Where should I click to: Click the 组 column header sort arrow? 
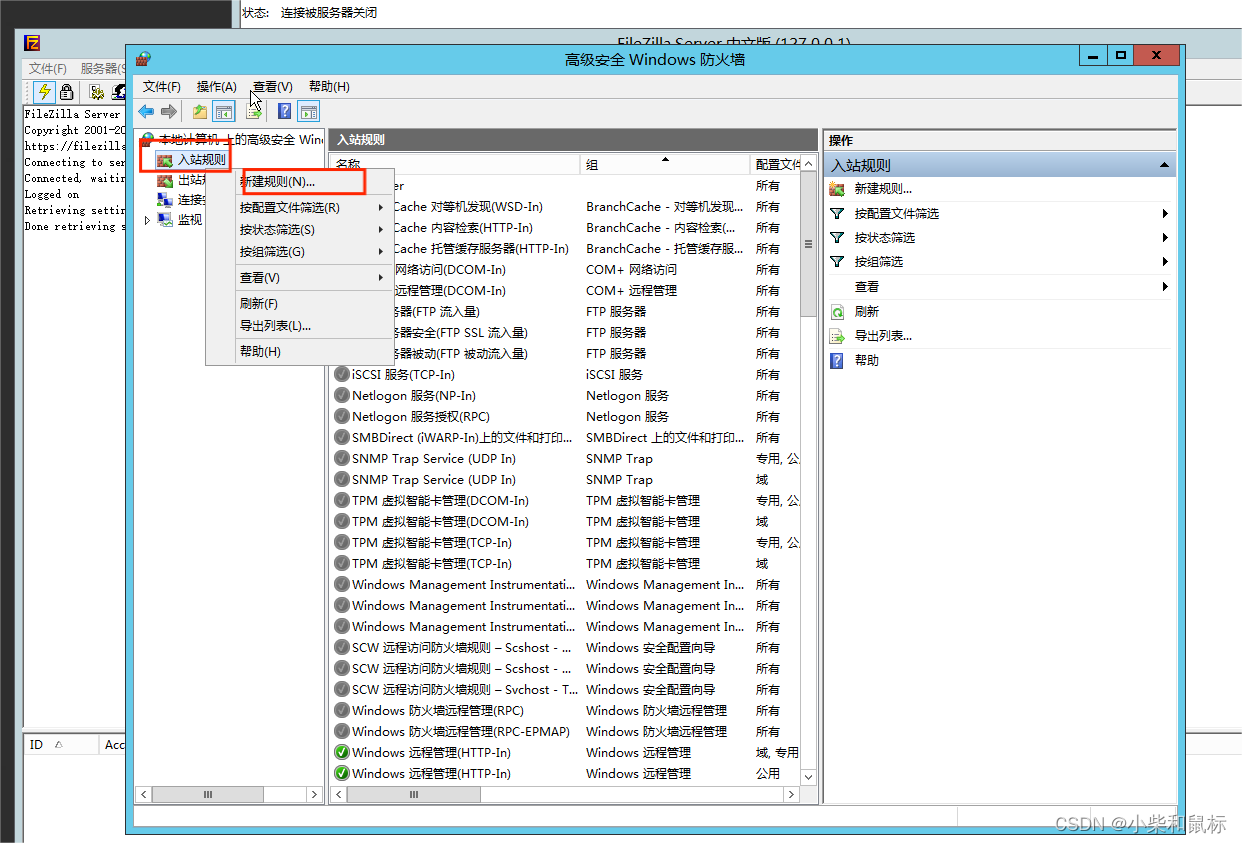coord(665,159)
